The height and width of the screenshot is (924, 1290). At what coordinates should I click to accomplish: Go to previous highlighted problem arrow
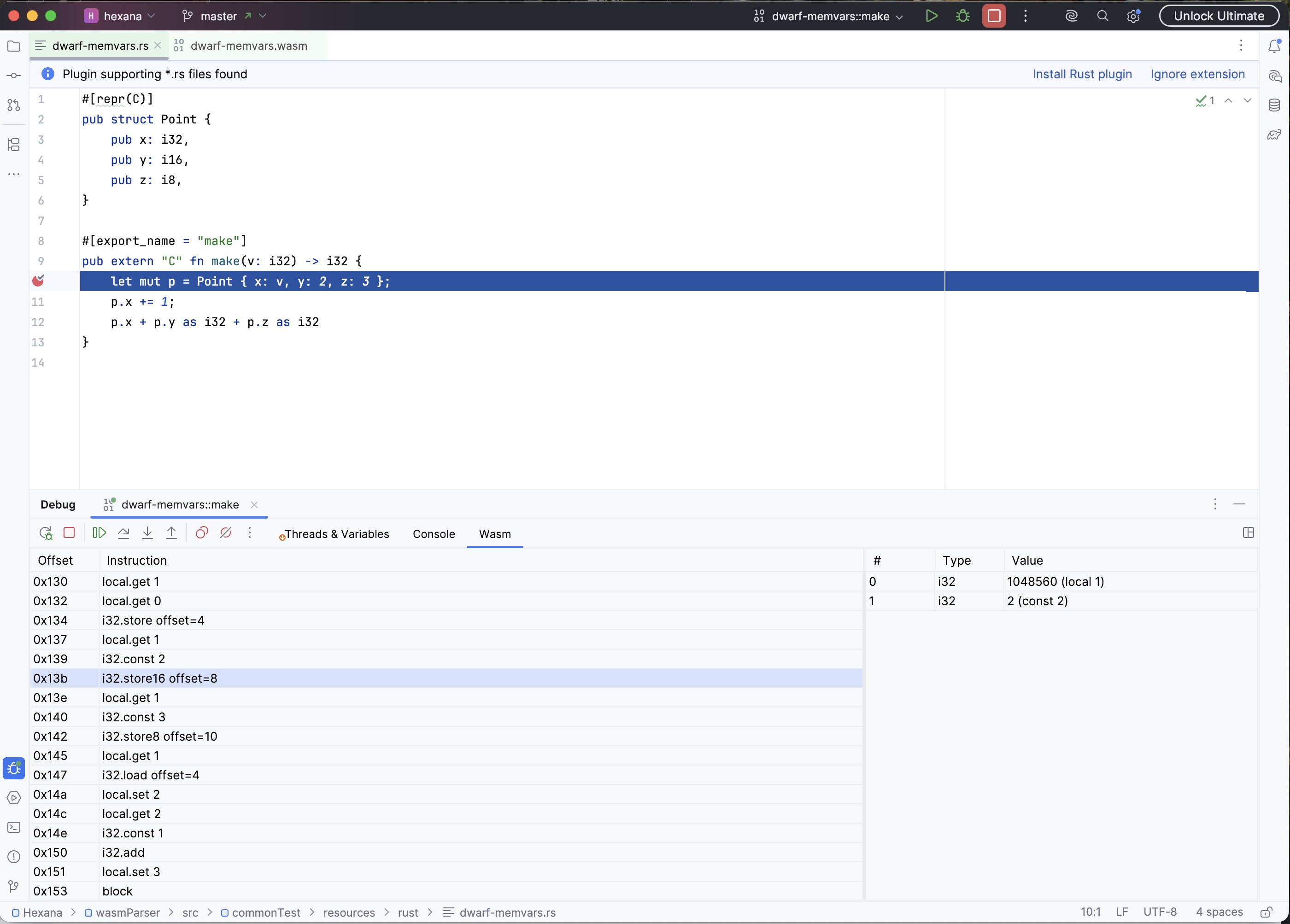point(1228,100)
